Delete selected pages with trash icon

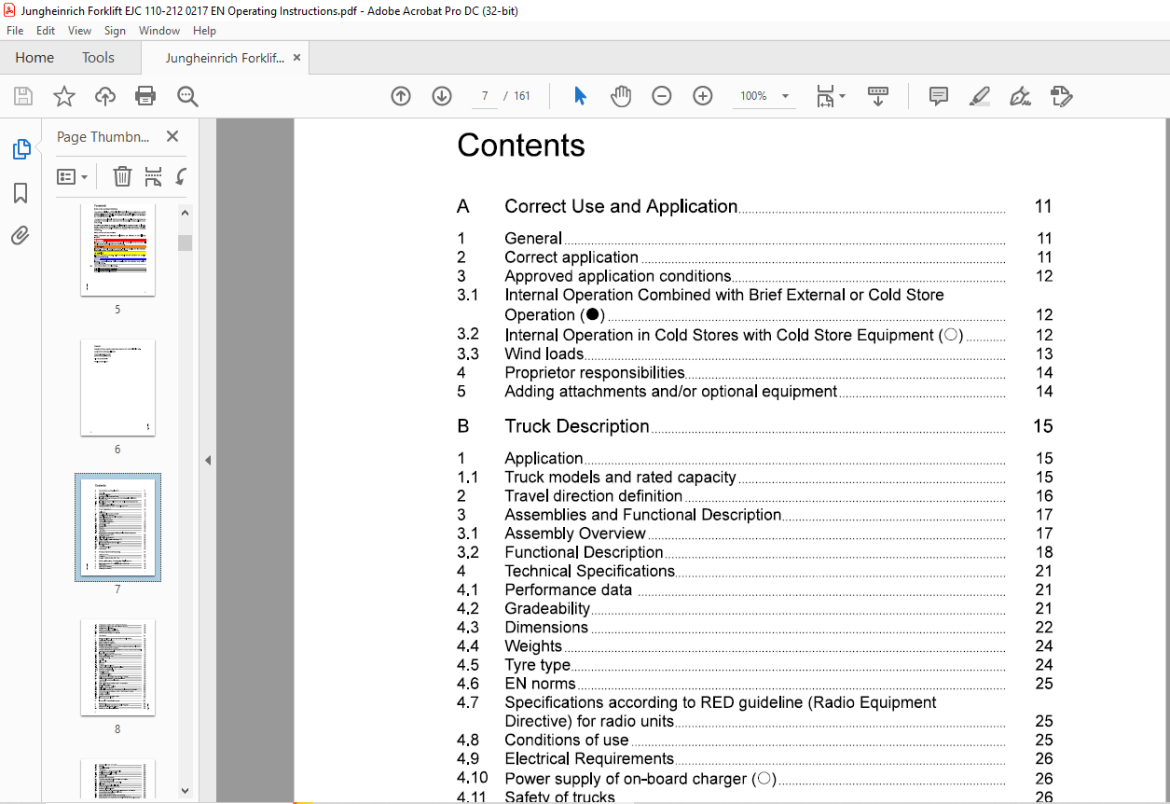(122, 177)
